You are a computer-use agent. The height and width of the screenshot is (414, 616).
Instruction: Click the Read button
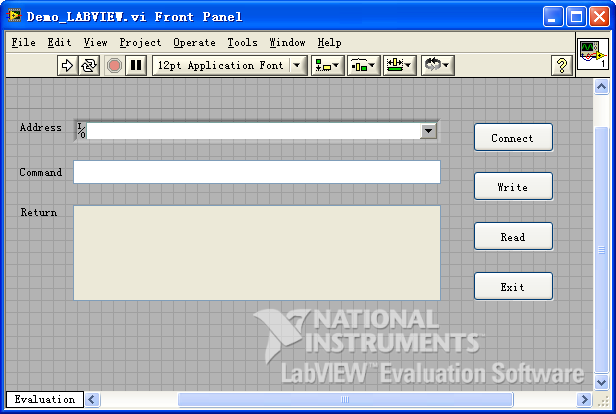(513, 236)
